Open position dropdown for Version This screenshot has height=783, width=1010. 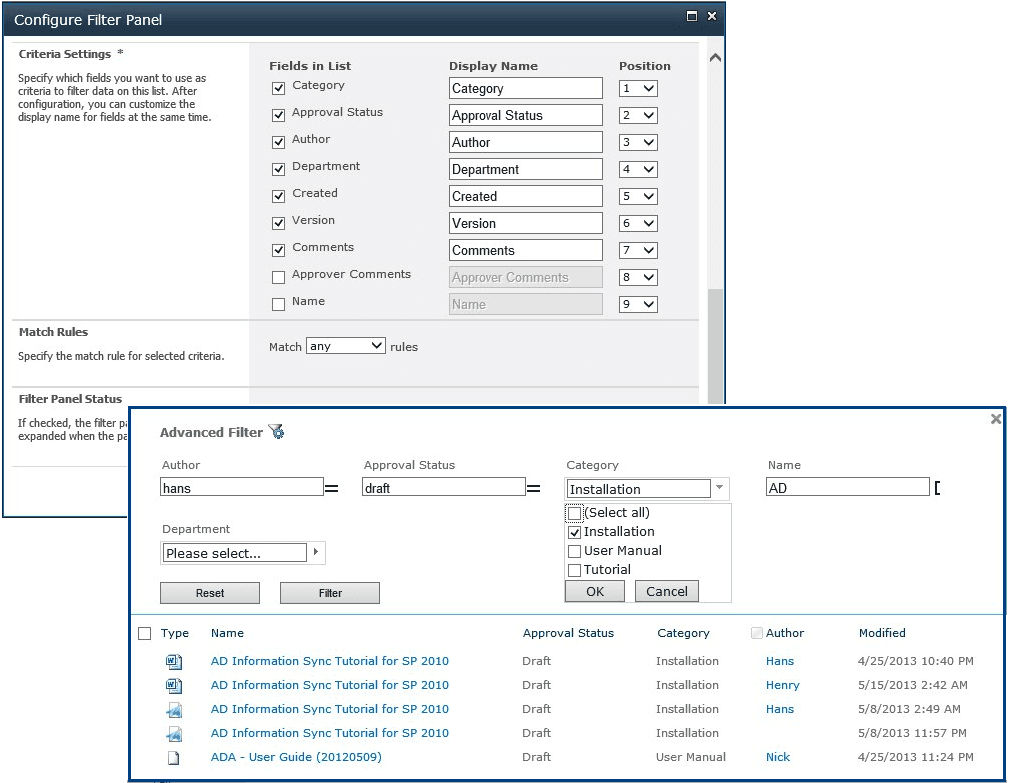pyautogui.click(x=638, y=223)
